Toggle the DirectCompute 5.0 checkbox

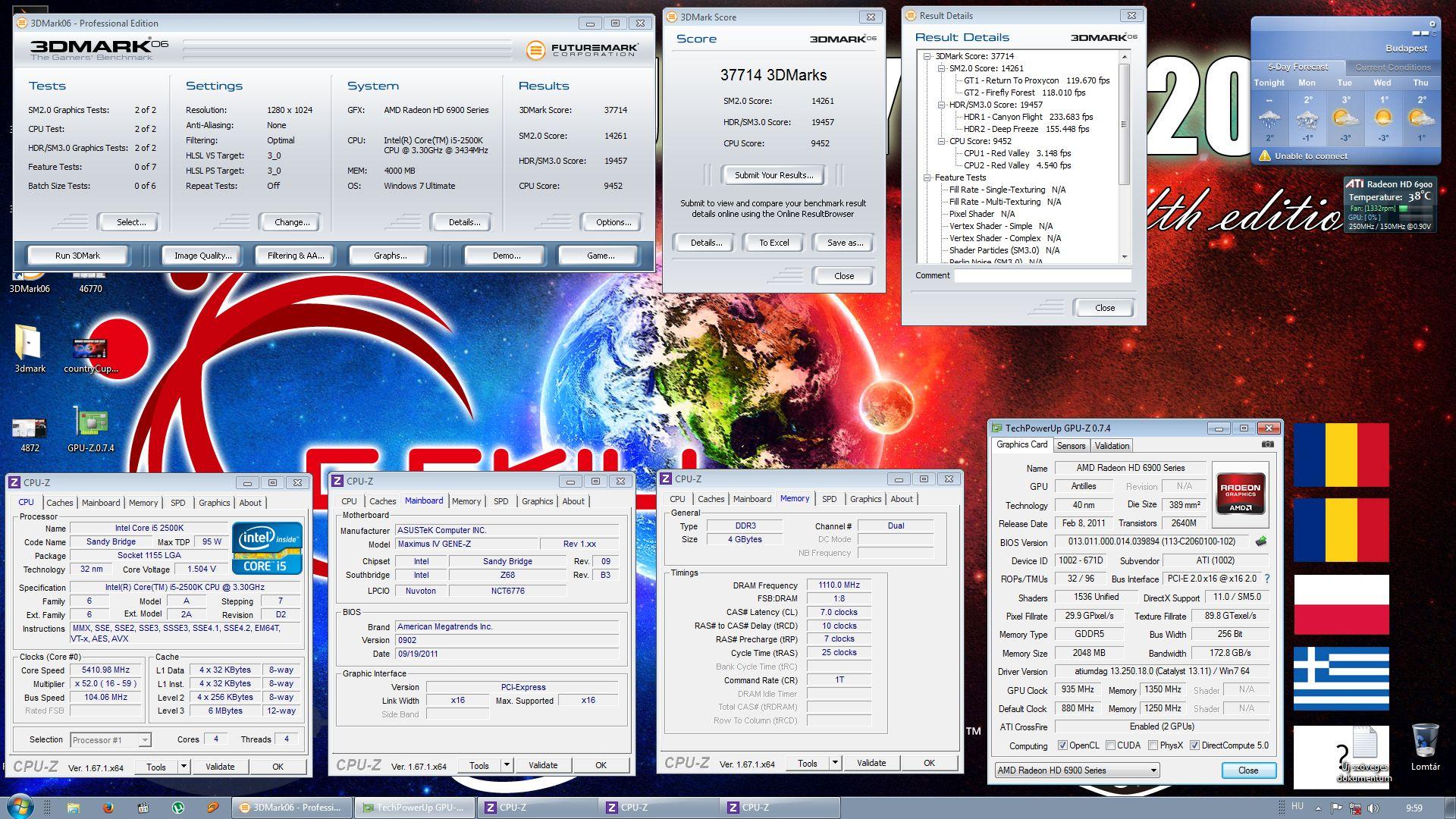click(x=1194, y=745)
